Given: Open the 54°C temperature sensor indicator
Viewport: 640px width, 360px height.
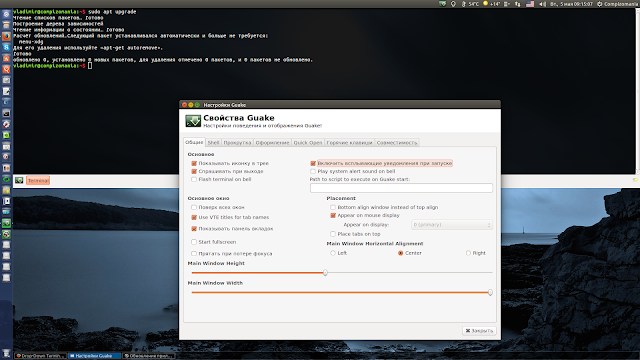Looking at the screenshot, I should click(x=470, y=4).
